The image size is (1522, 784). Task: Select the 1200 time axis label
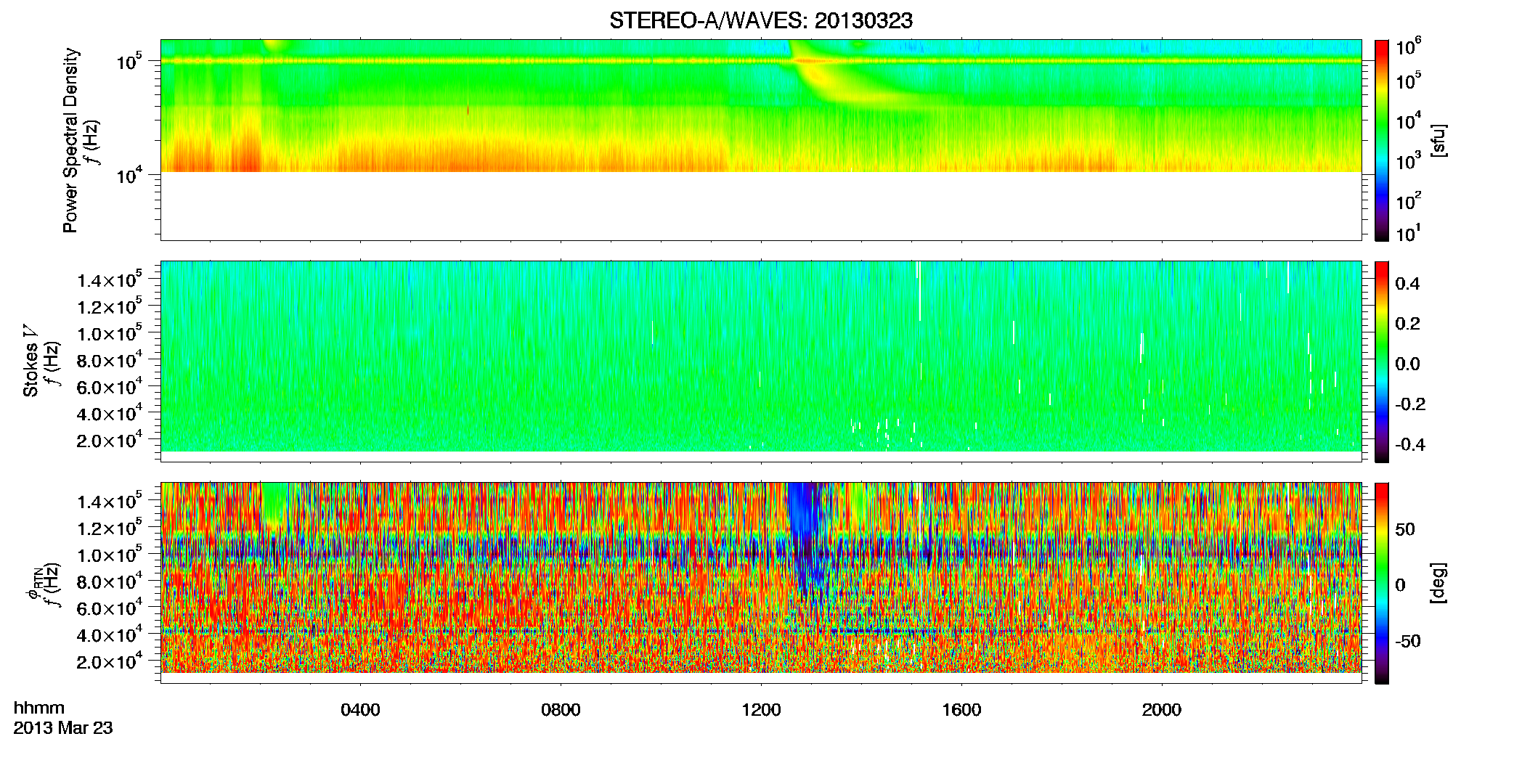point(761,710)
